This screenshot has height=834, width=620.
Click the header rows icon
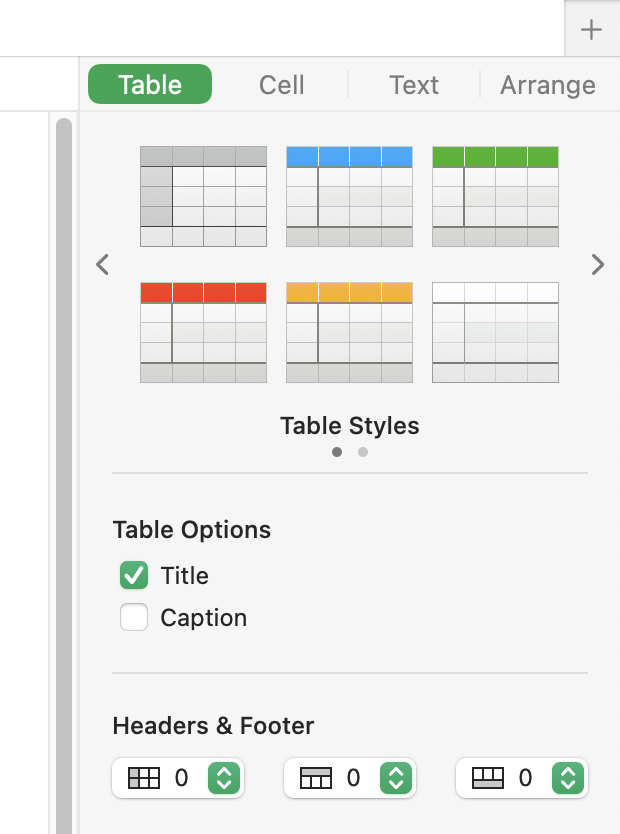[316, 778]
